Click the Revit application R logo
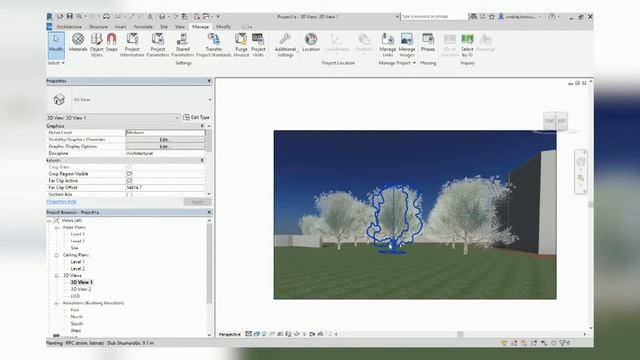 (x=49, y=17)
